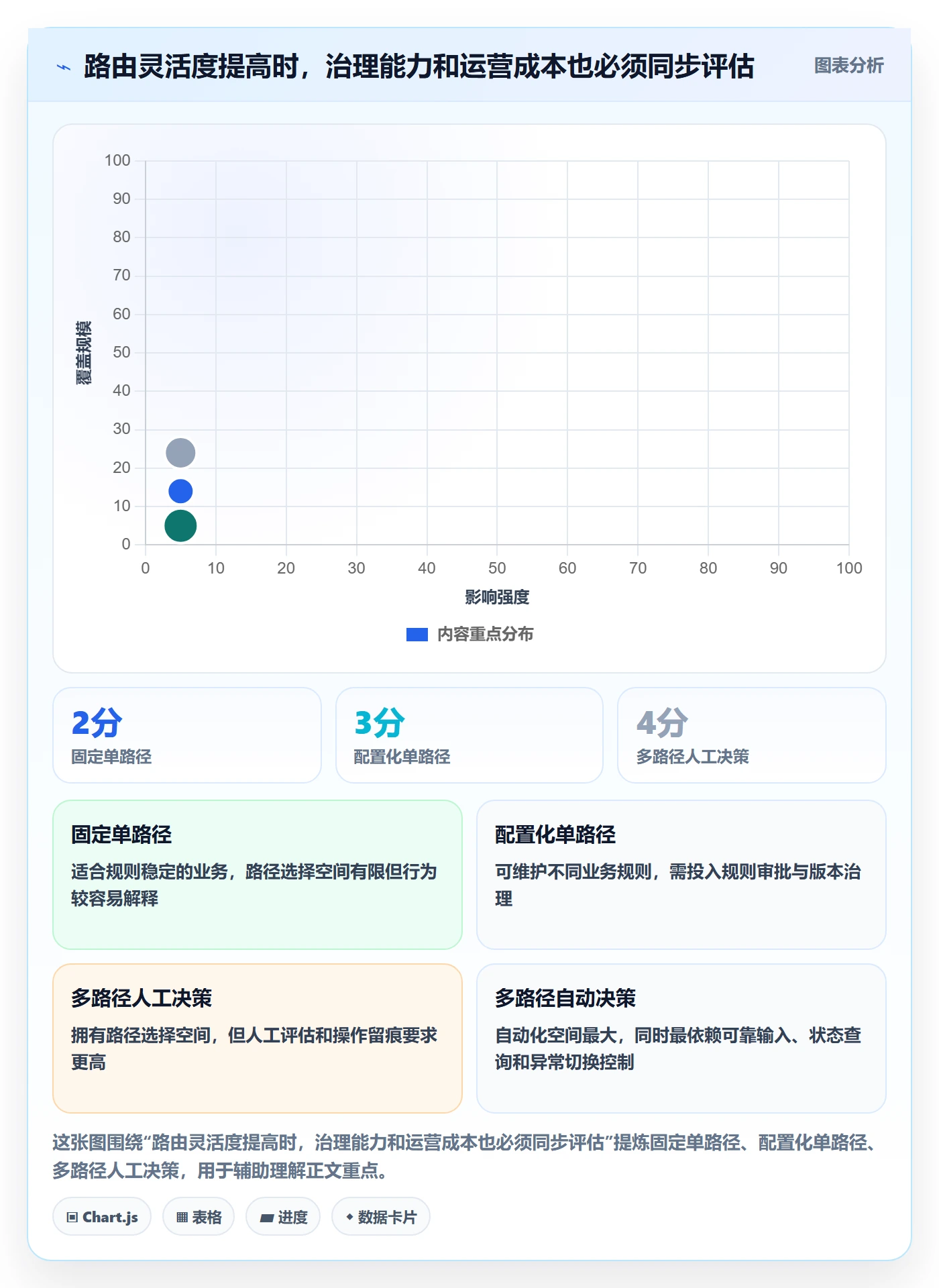Click the 影响强度 x-axis title

[x=497, y=597]
